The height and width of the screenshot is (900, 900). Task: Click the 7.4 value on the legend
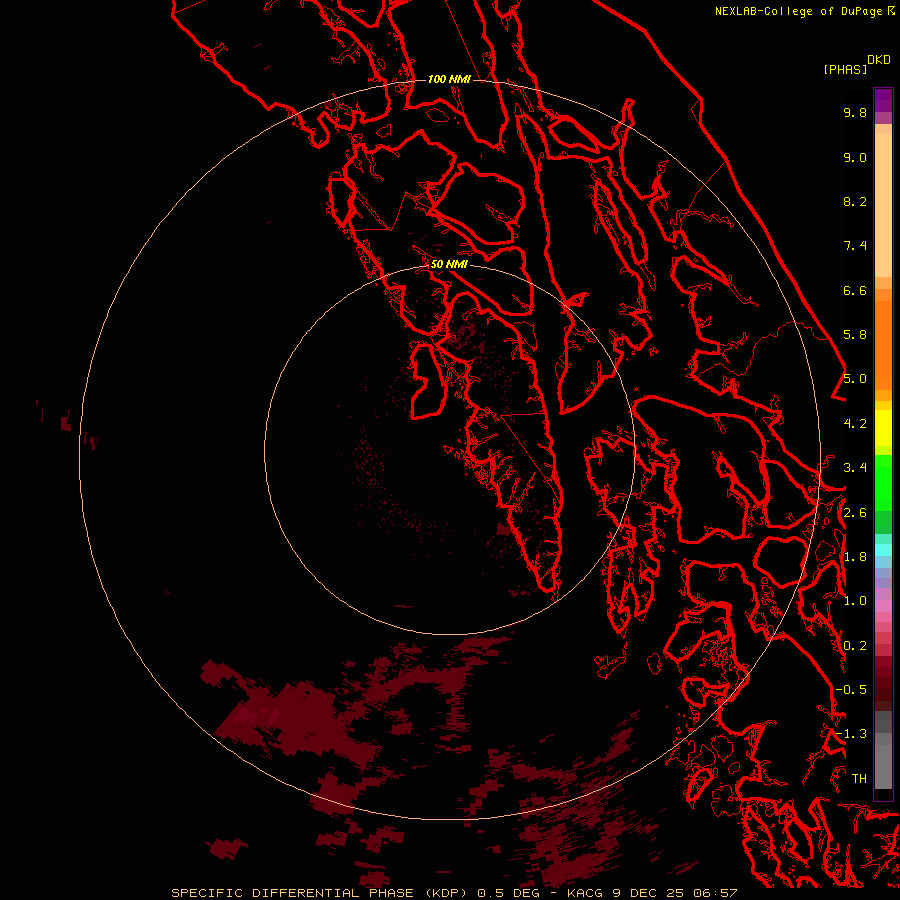[855, 246]
